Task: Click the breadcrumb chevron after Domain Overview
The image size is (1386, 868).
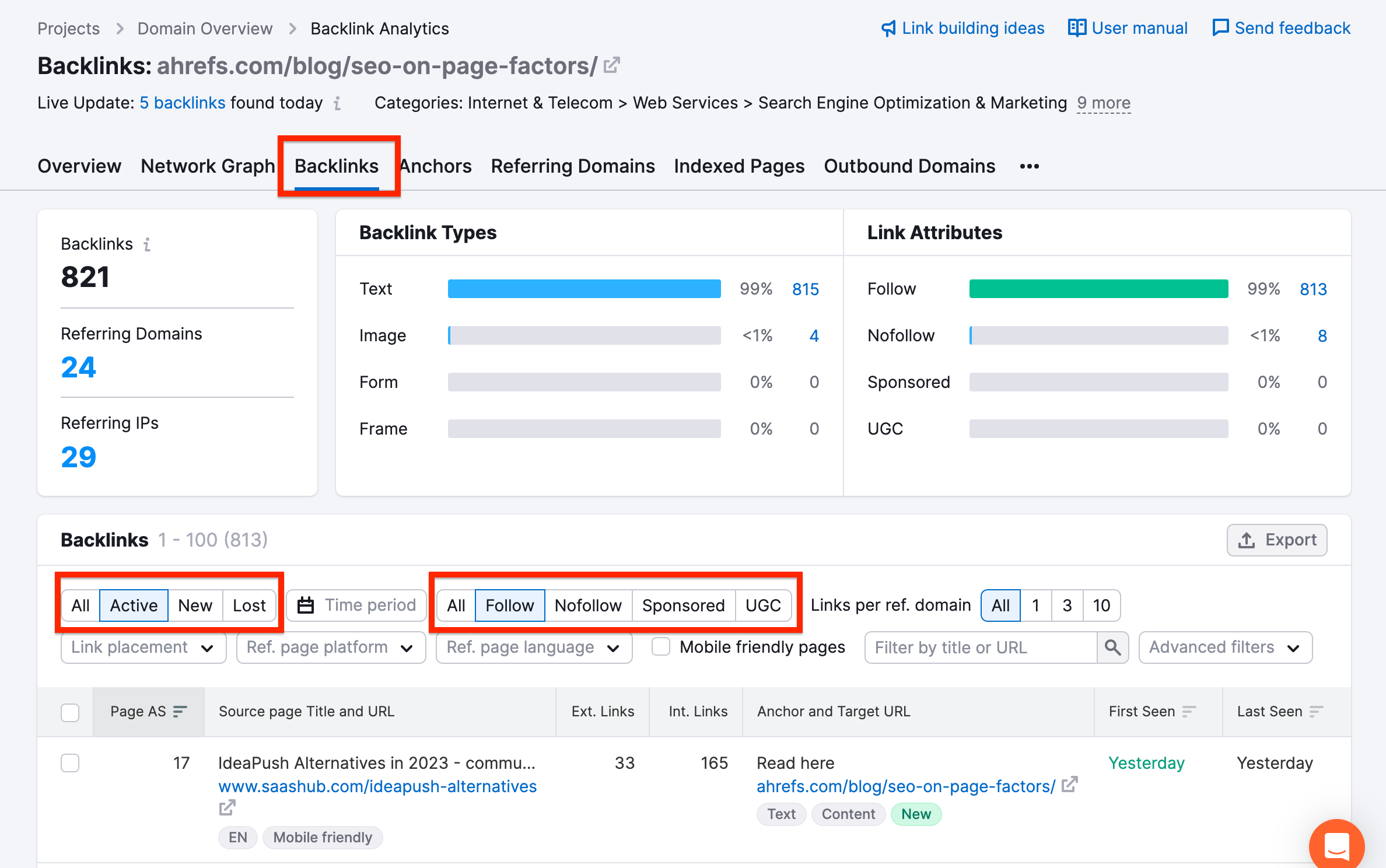Action: pyautogui.click(x=293, y=29)
